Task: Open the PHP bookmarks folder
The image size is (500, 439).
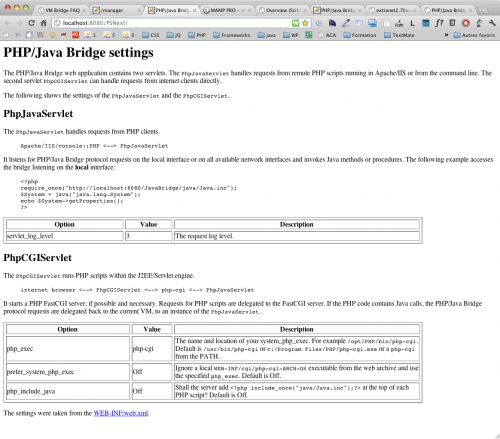Action: pyautogui.click(x=197, y=35)
